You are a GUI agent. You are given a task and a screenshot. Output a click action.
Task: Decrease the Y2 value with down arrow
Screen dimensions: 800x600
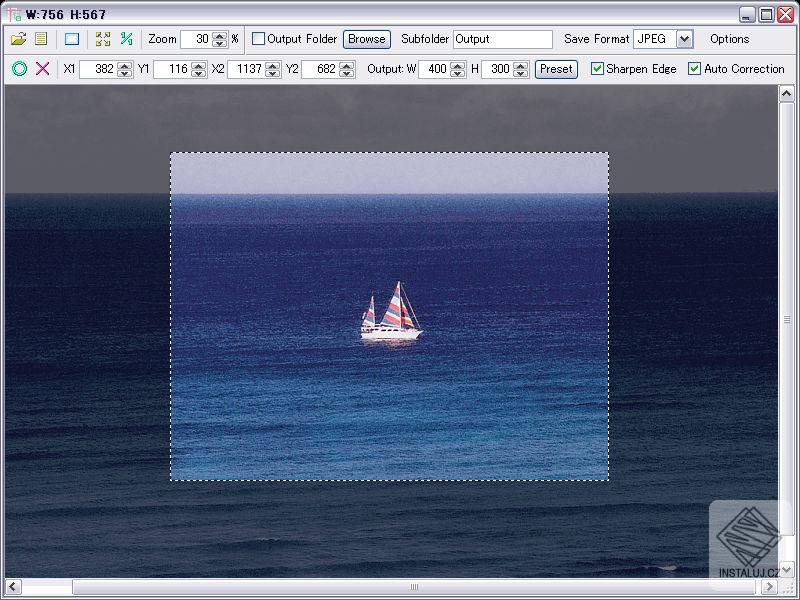pos(347,73)
